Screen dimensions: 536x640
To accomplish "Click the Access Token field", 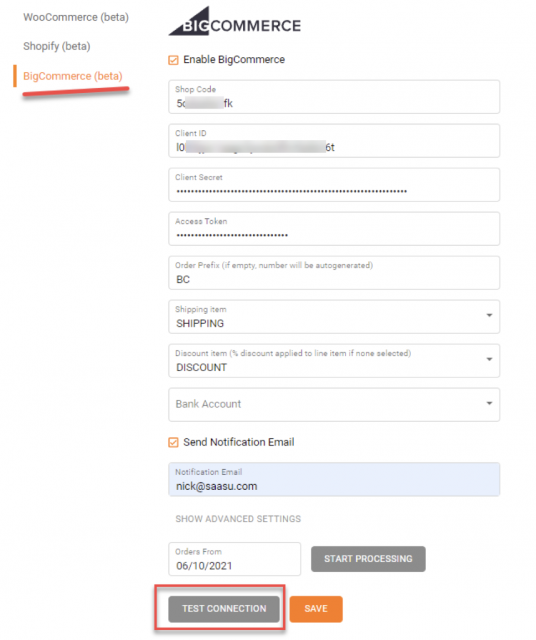I will point(334,229).
